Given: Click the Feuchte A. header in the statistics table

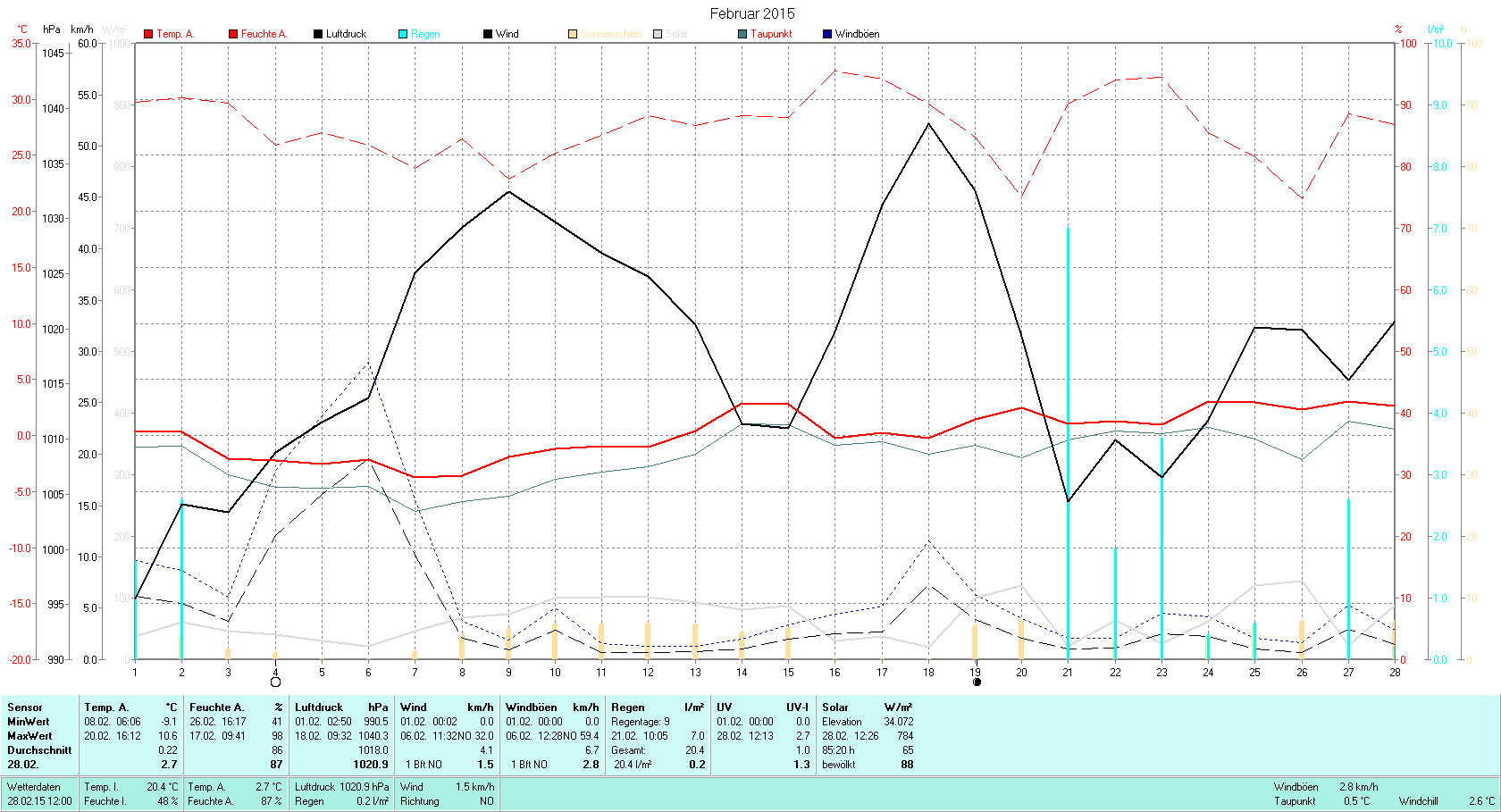Looking at the screenshot, I should [216, 707].
